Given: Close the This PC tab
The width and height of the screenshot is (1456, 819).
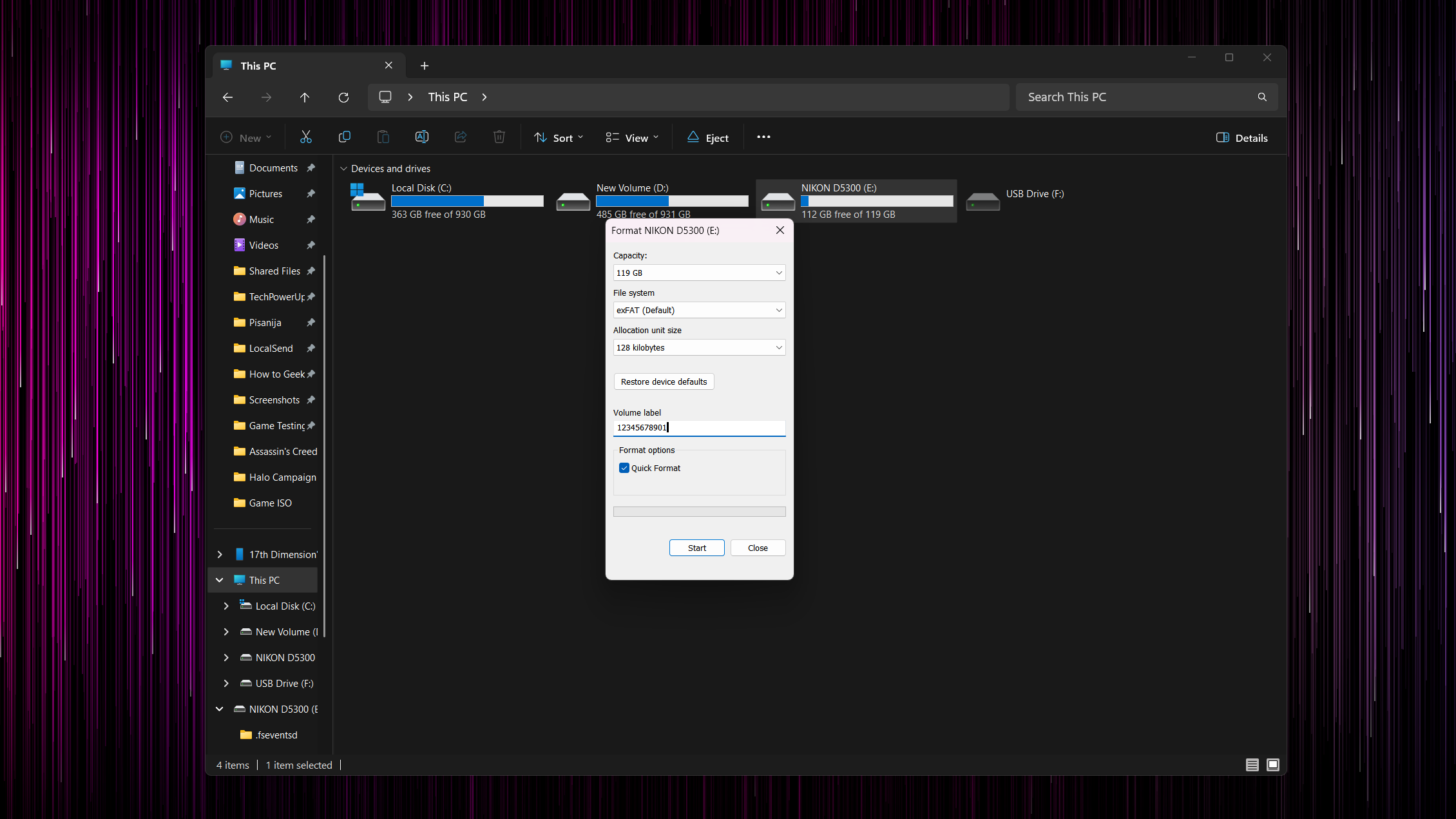Looking at the screenshot, I should coord(388,66).
